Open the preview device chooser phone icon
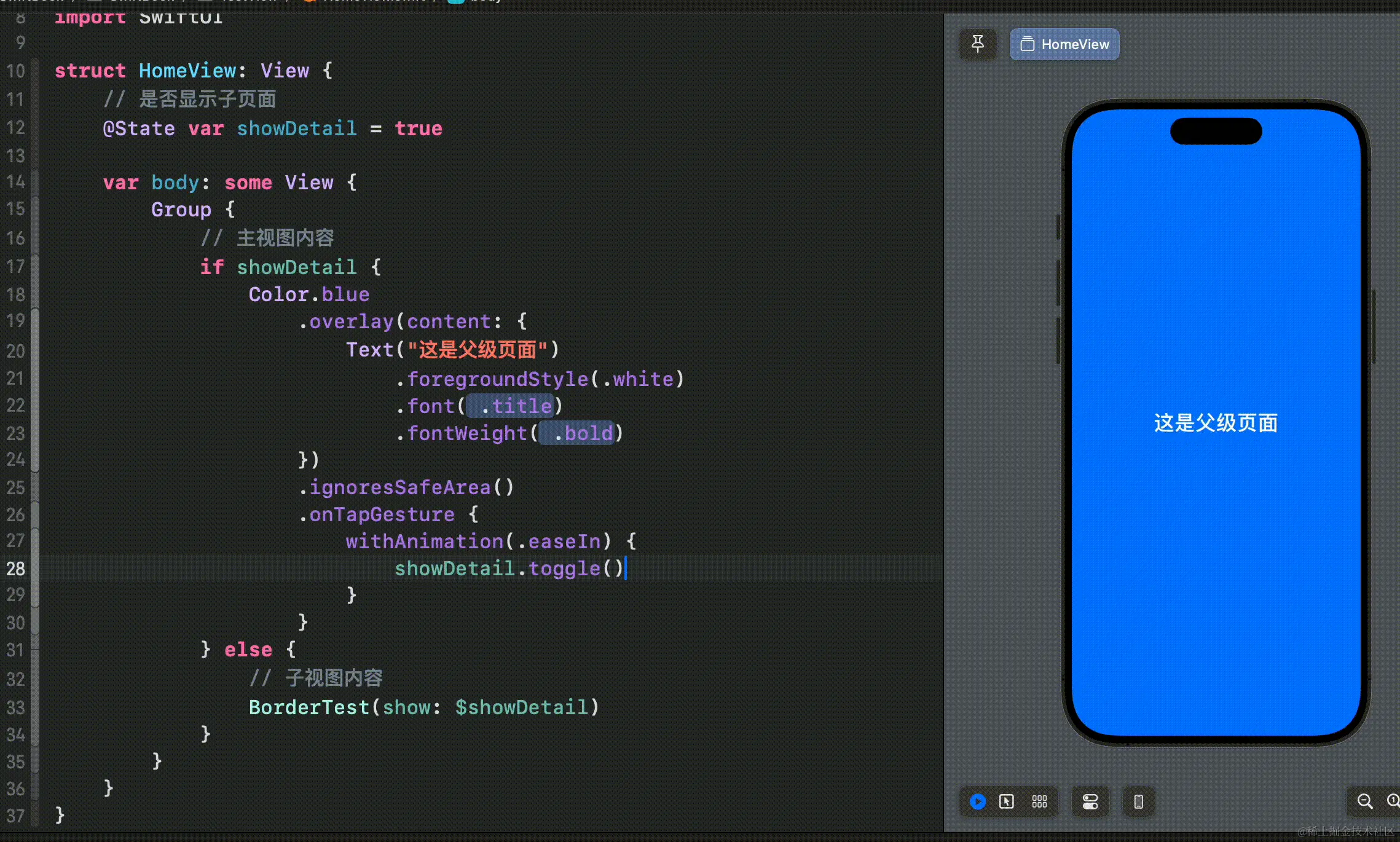 1138,801
